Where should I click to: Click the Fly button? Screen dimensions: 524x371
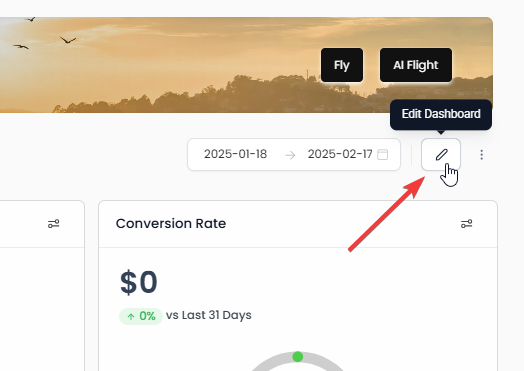(342, 65)
